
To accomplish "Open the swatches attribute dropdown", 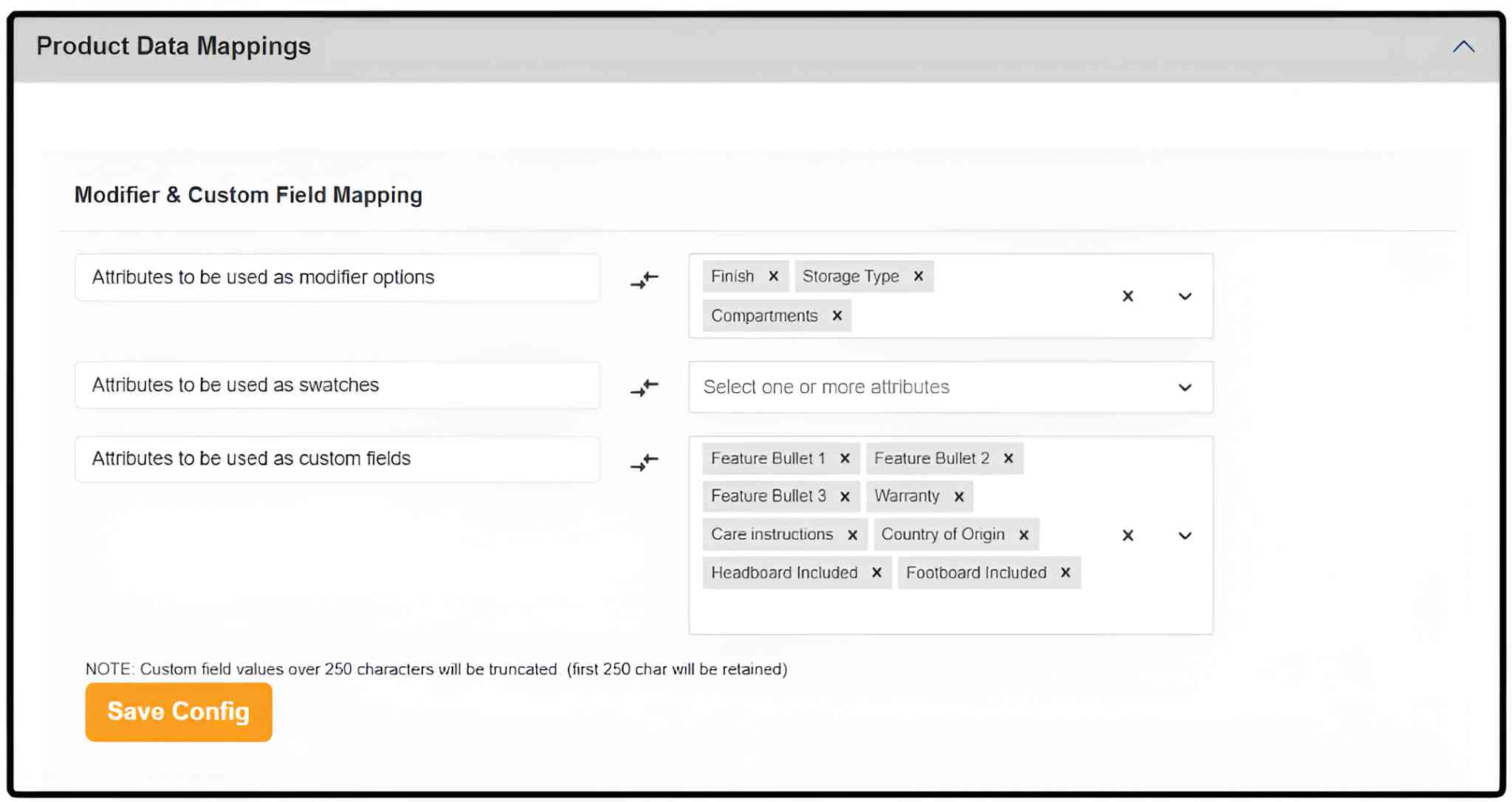I will coord(1185,388).
